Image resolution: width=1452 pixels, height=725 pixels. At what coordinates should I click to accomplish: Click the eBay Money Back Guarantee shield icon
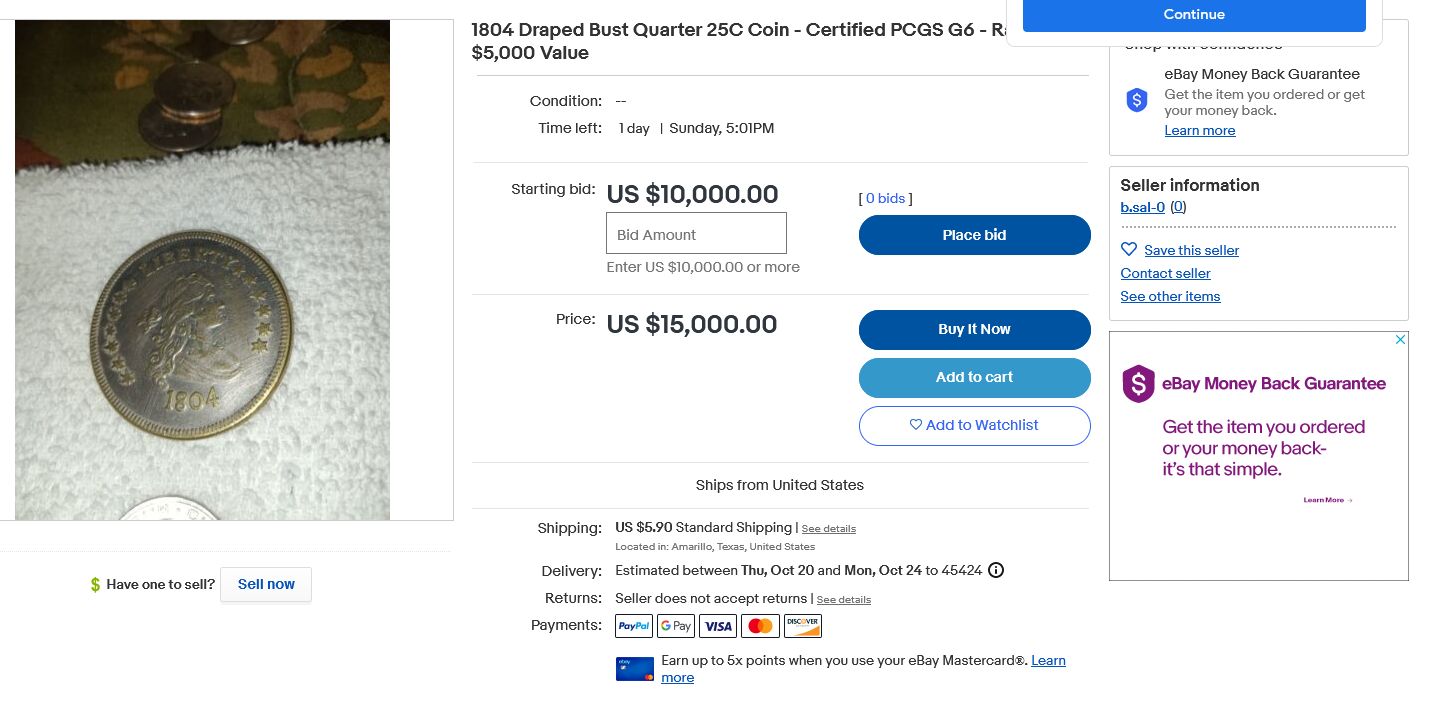click(x=1137, y=100)
